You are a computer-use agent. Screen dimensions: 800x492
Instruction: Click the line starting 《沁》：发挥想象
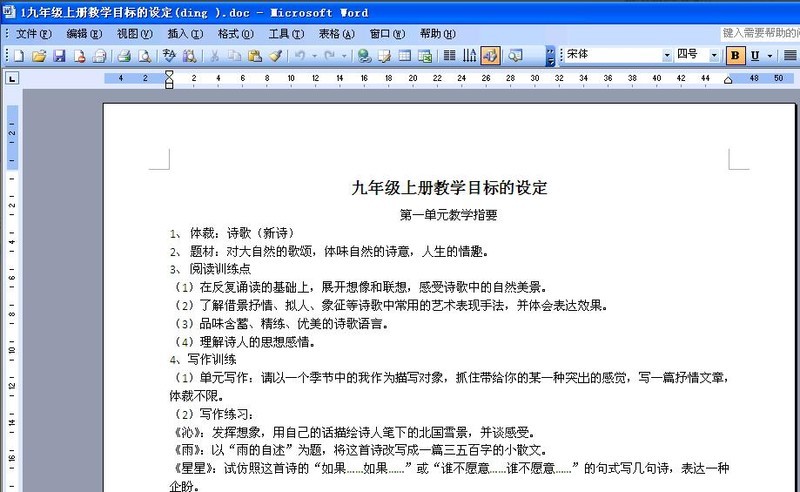coord(353,432)
